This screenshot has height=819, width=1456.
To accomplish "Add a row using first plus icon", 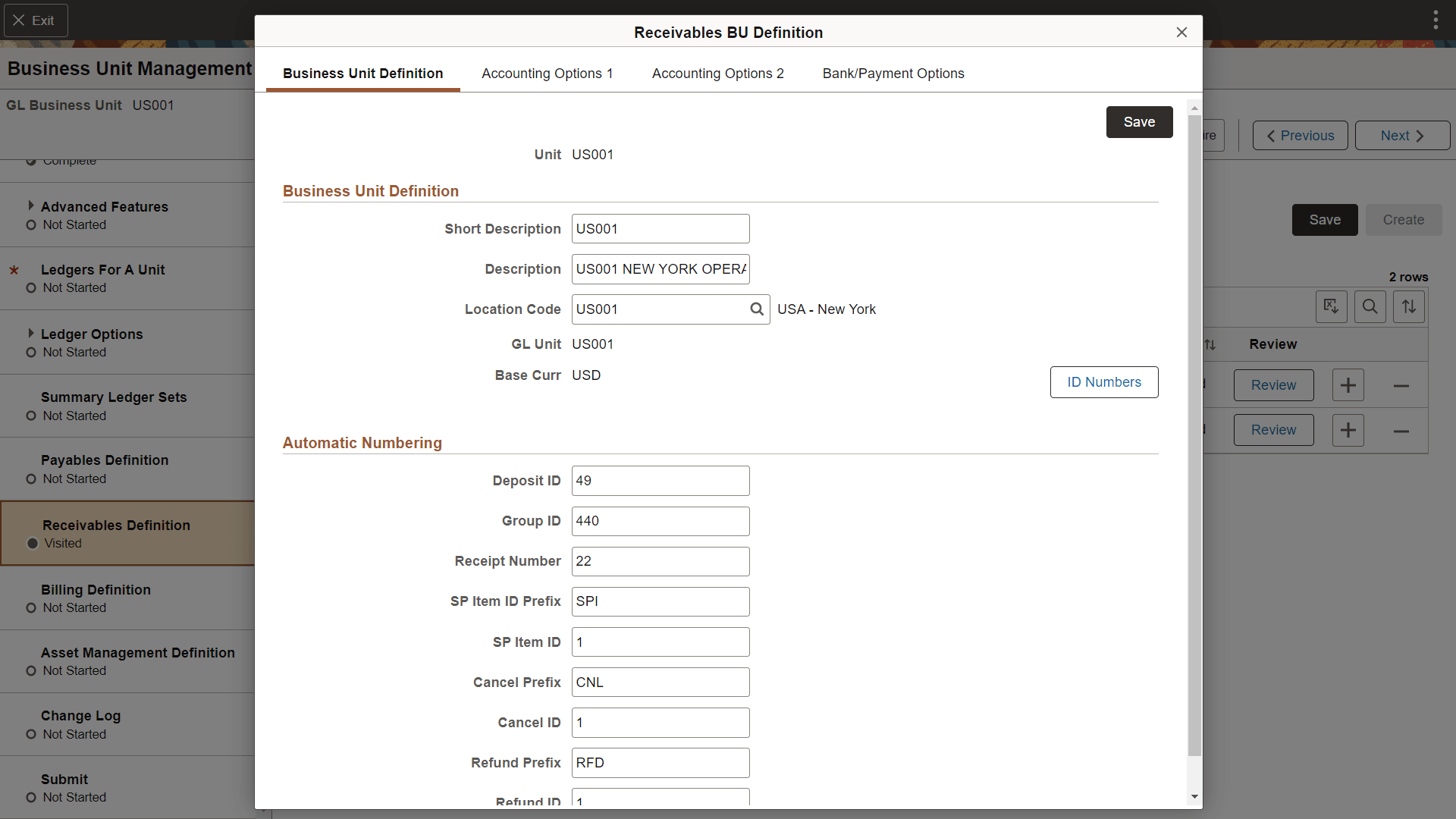I will (x=1348, y=385).
